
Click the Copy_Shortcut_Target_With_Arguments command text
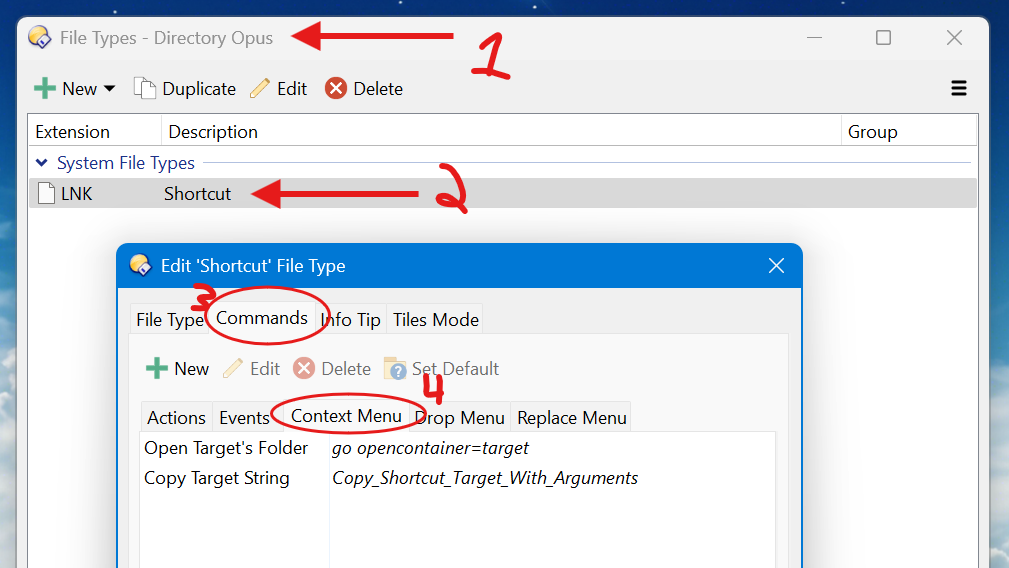(485, 479)
